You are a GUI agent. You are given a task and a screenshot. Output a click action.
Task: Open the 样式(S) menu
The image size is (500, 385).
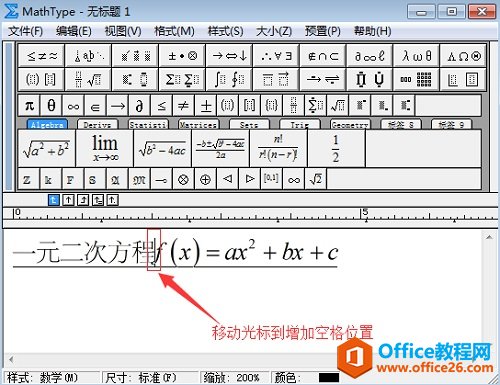(225, 31)
